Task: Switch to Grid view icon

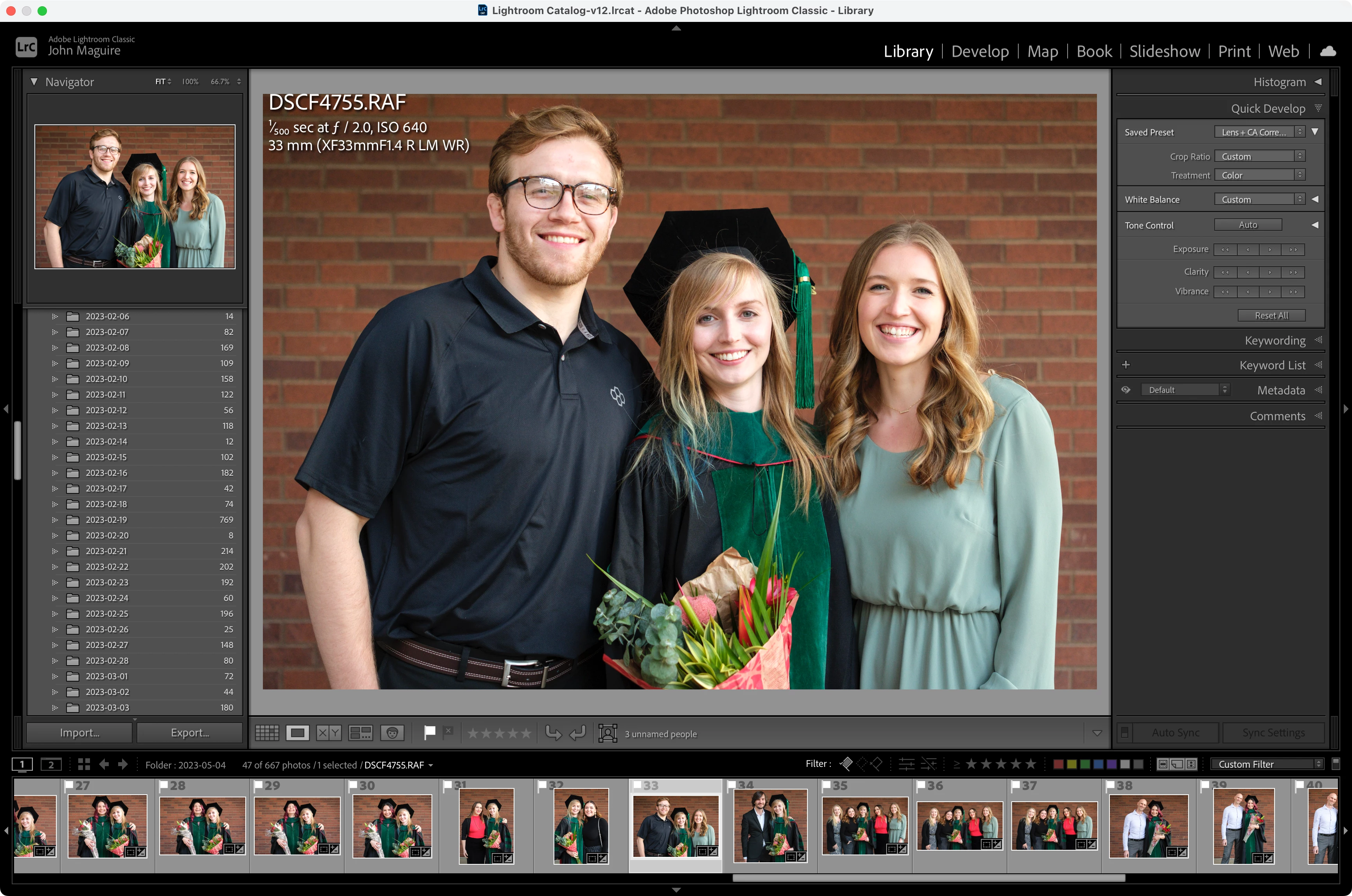Action: point(267,732)
